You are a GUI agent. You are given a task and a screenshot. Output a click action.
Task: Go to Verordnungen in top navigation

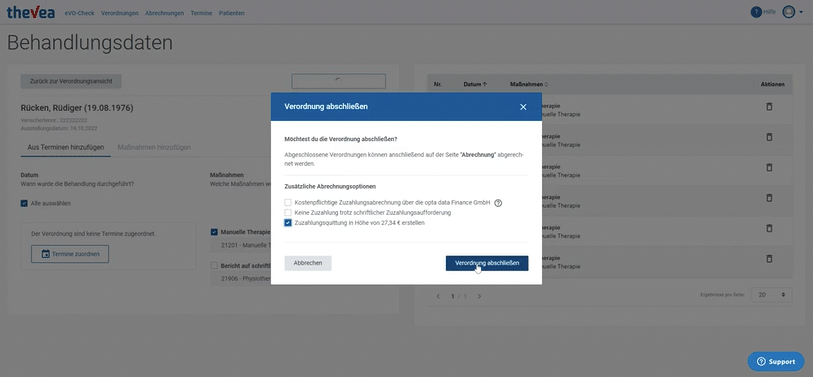(120, 13)
